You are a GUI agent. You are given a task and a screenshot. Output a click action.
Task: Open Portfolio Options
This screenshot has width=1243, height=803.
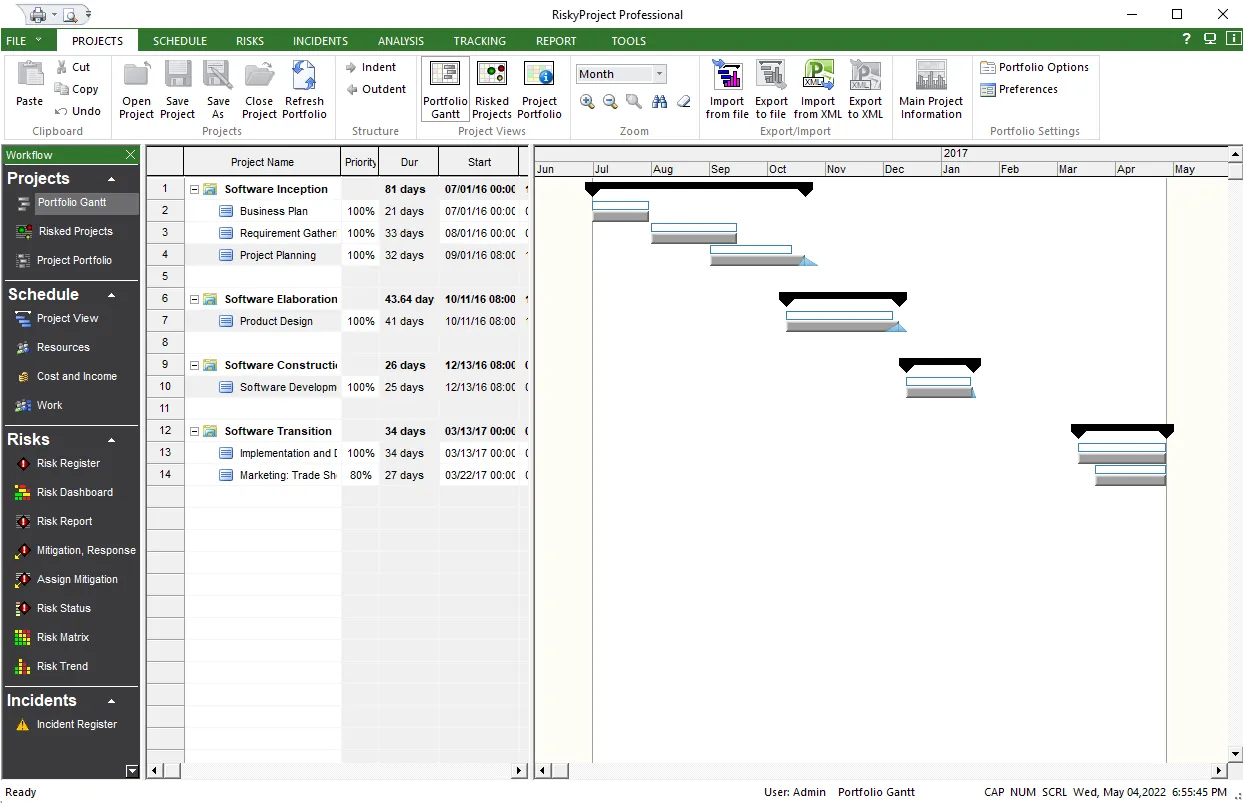point(1034,67)
